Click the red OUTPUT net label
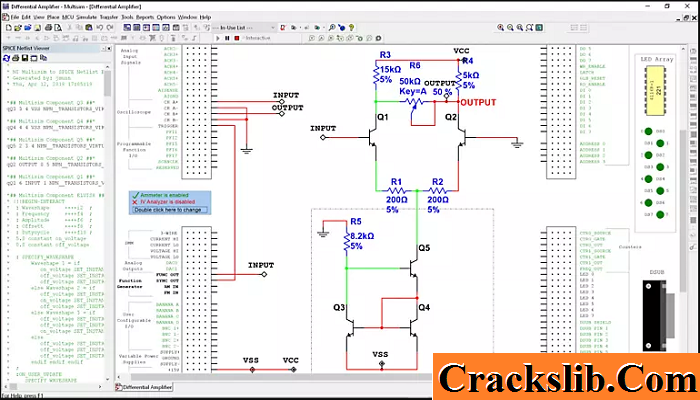This screenshot has width=700, height=400. [478, 102]
